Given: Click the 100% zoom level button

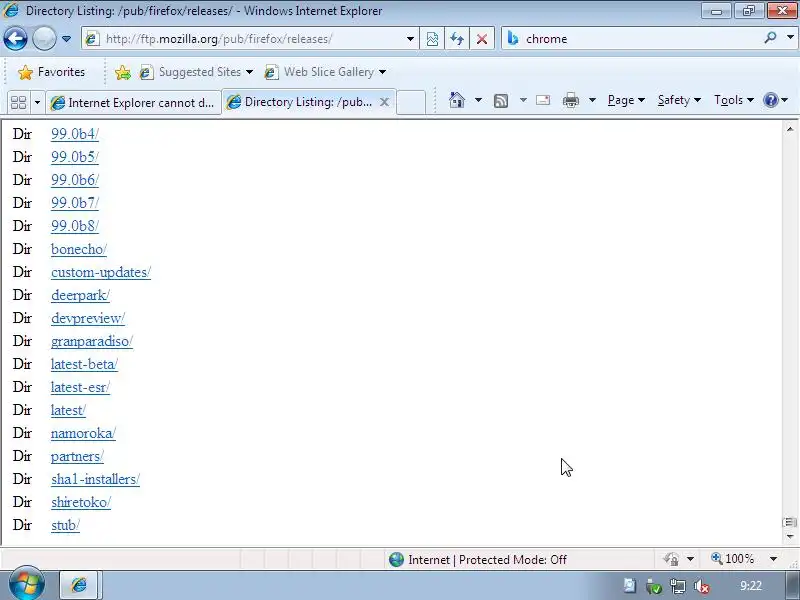Looking at the screenshot, I should pos(733,559).
